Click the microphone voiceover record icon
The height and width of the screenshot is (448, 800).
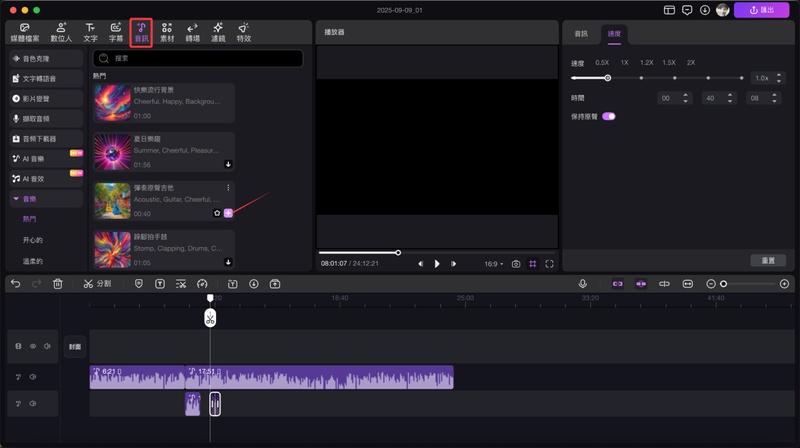tap(583, 284)
